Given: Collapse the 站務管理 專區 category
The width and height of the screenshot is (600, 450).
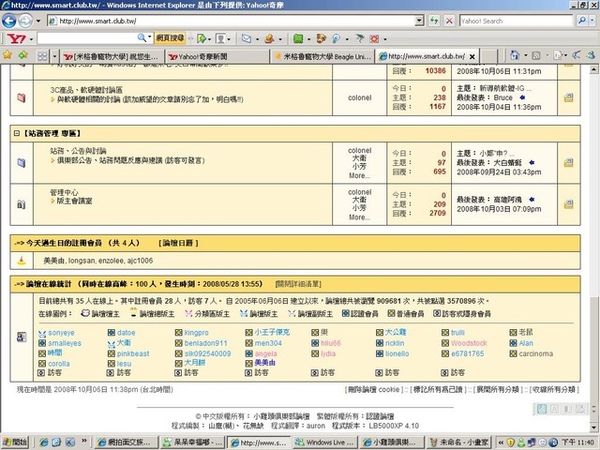Looking at the screenshot, I should point(16,133).
